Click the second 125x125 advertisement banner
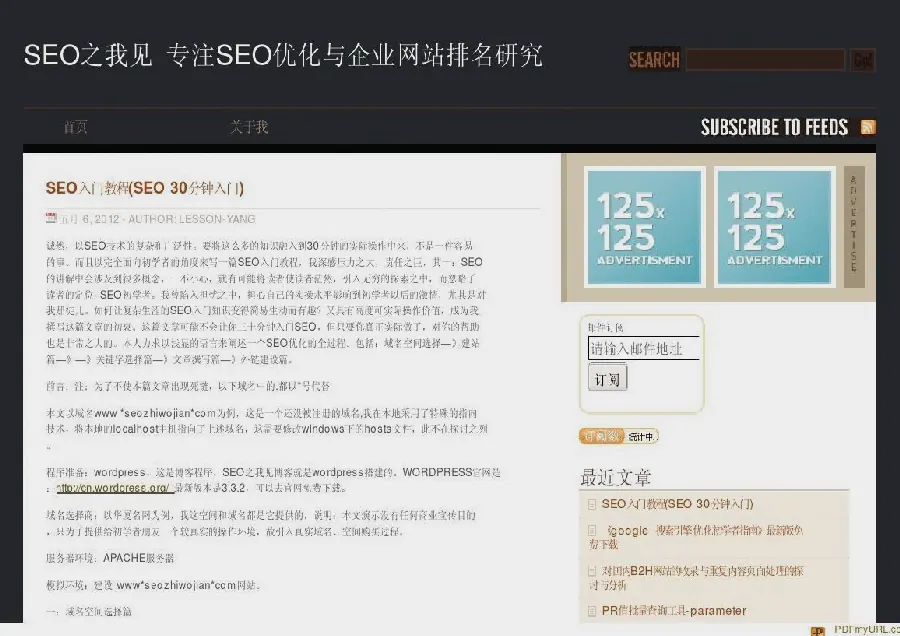 (x=775, y=227)
